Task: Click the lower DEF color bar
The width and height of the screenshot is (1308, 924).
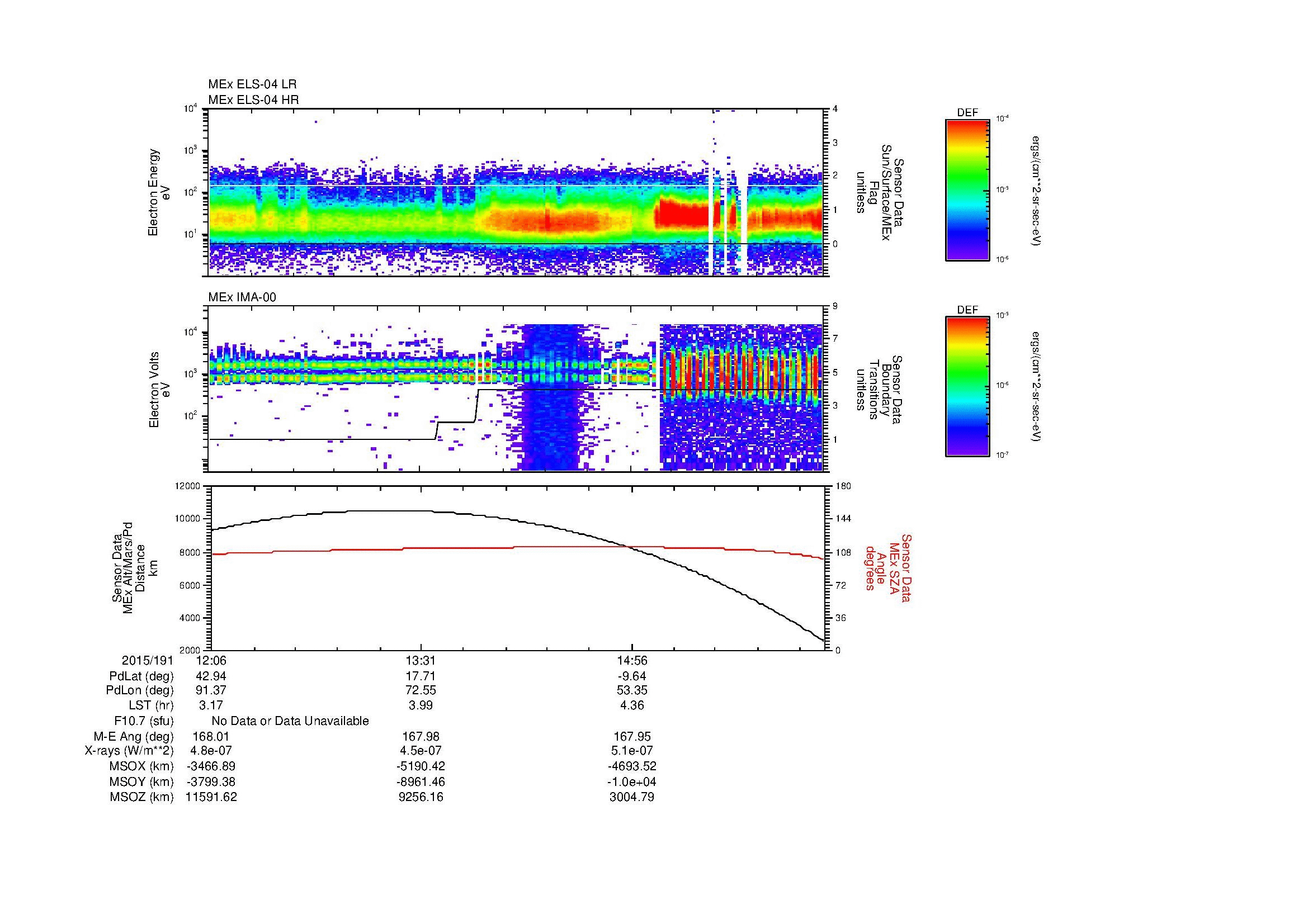Action: click(967, 387)
